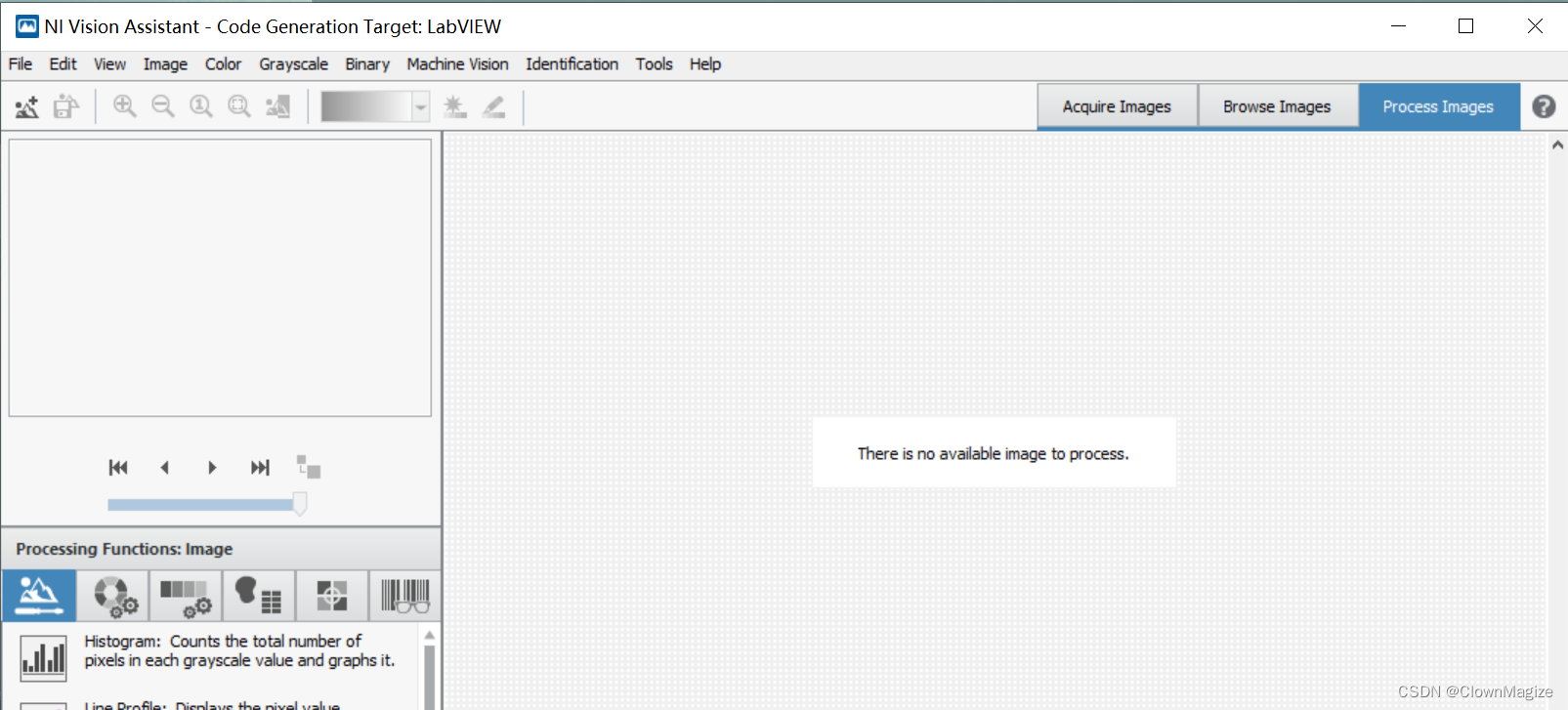Open the File menu

pos(21,64)
